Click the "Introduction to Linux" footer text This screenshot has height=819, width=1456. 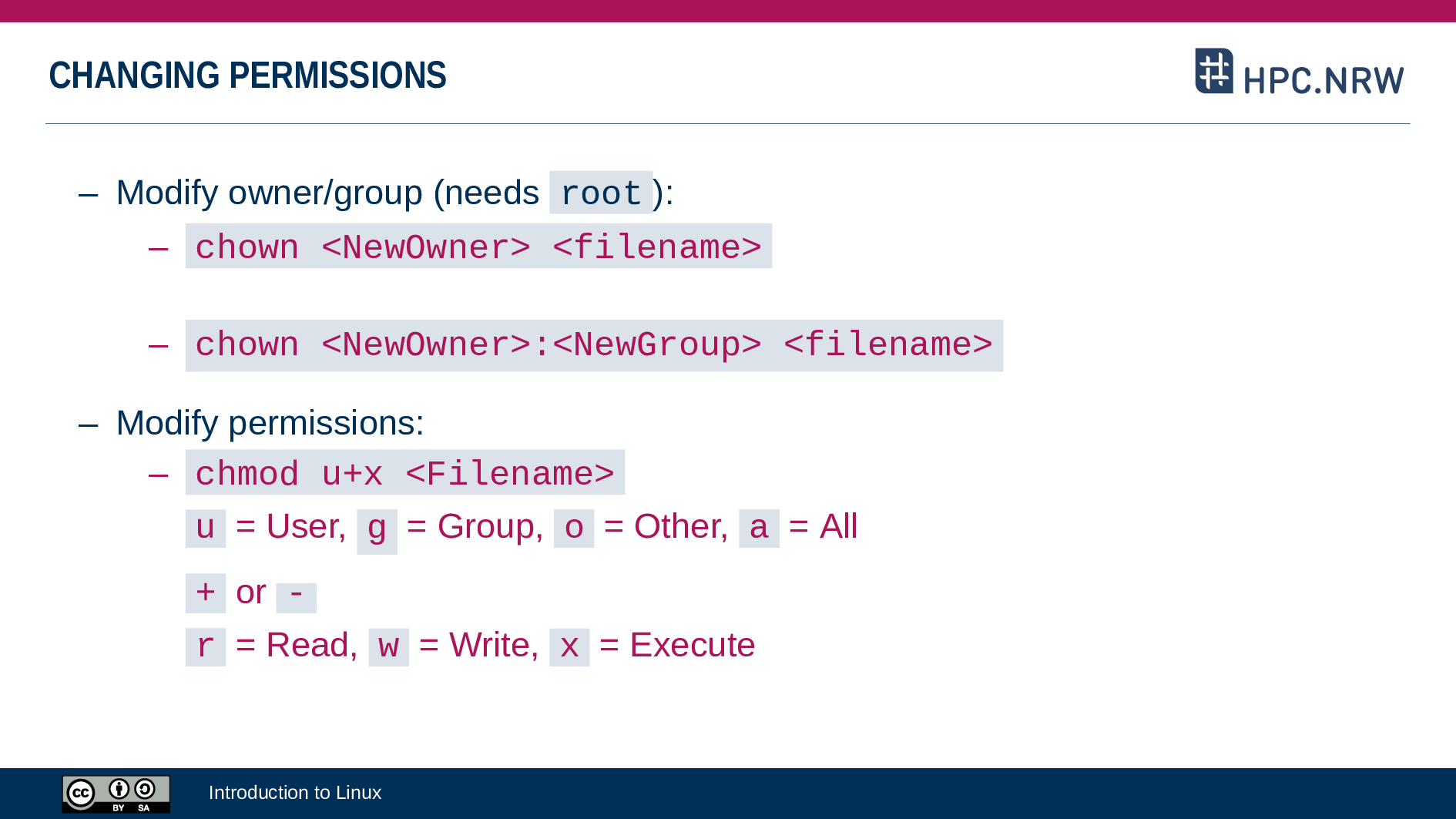point(295,793)
